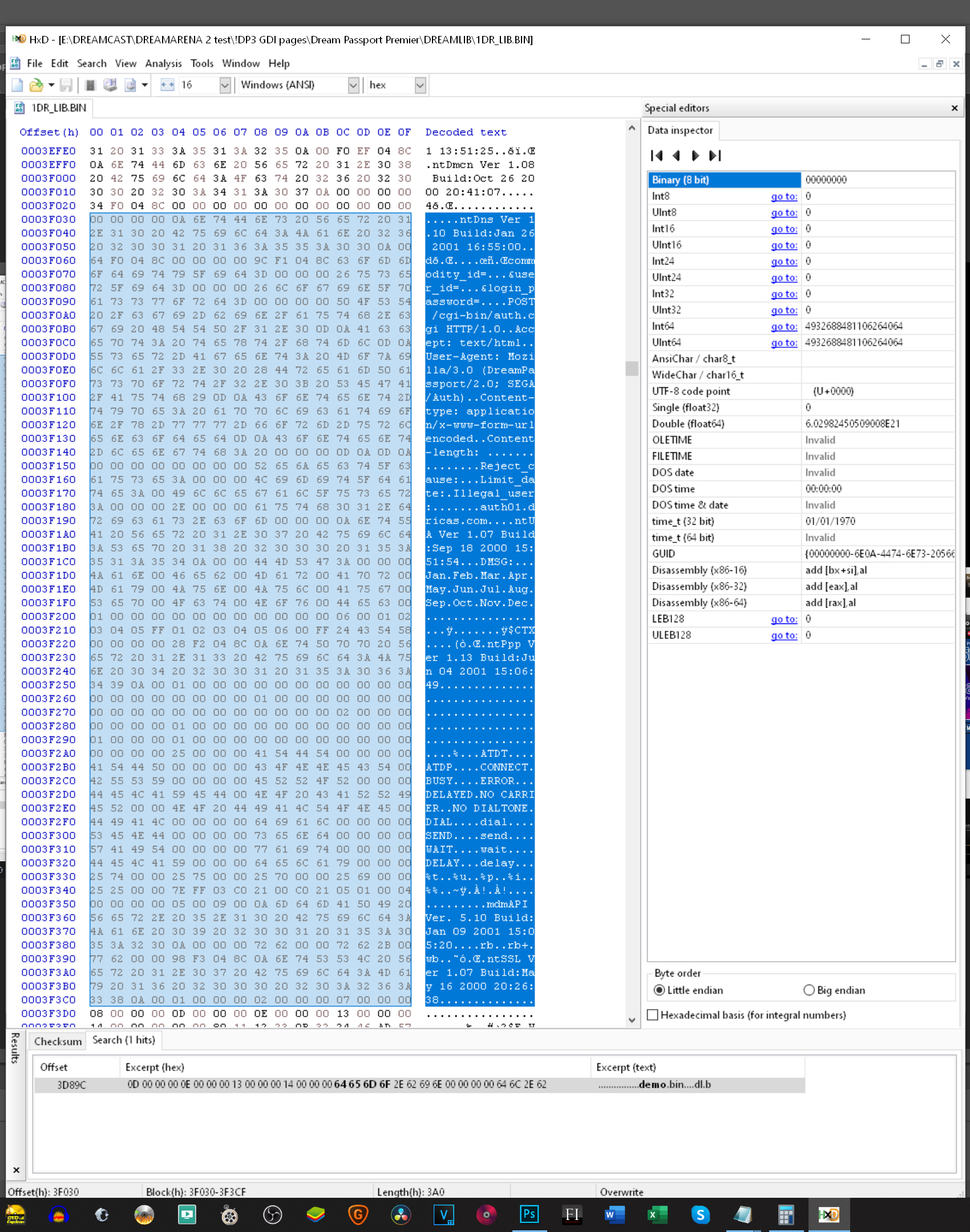This screenshot has width=970, height=1232.
Task: Close the Results panel with X
Action: tap(17, 1170)
